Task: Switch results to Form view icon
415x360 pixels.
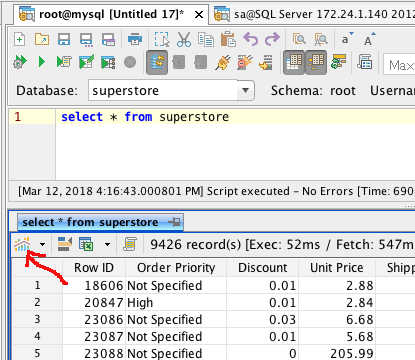Action: click(x=65, y=244)
